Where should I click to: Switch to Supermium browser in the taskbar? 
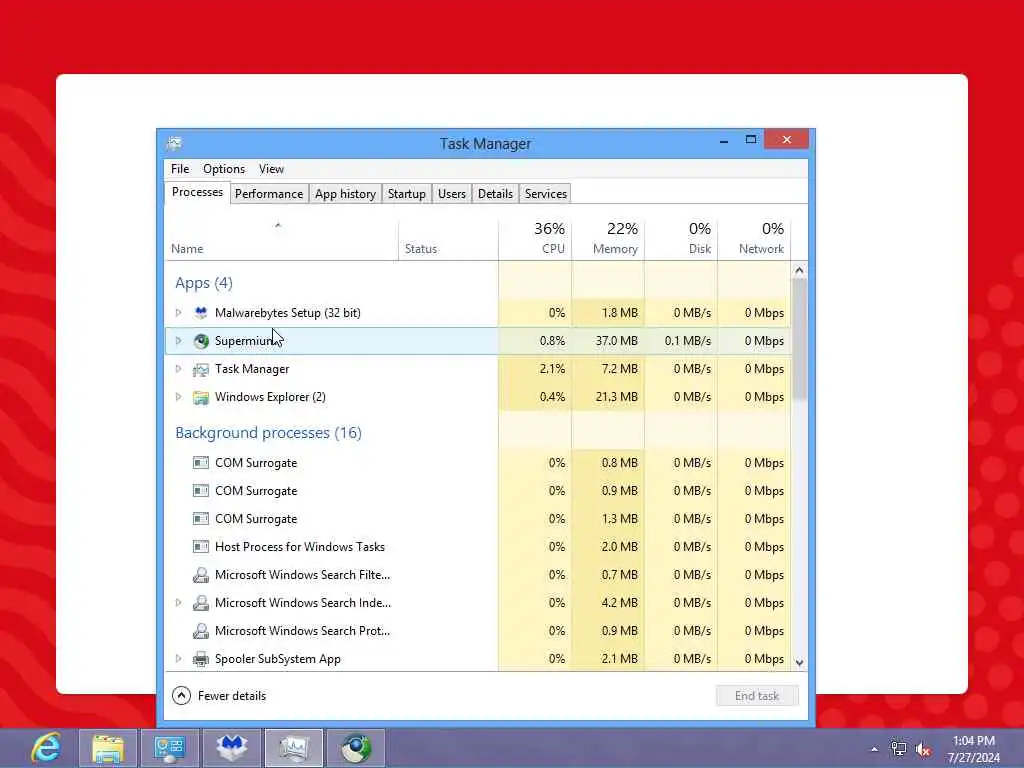coord(356,748)
